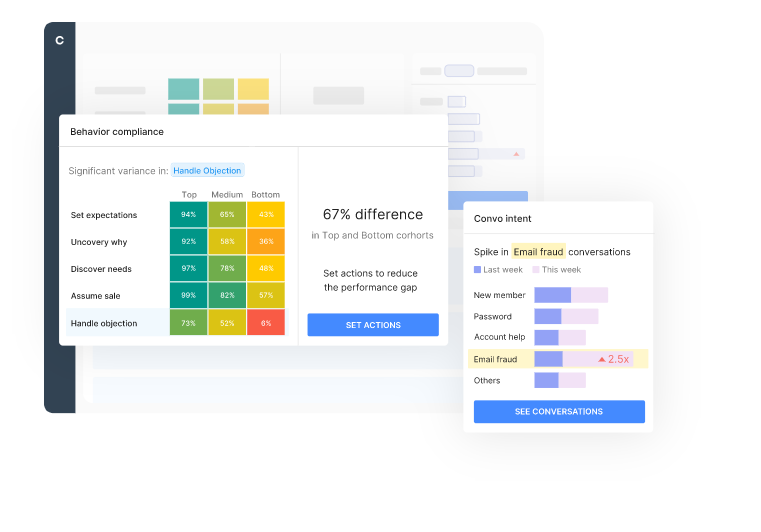
Task: Select the Email fraud highlighted tag
Action: [x=538, y=251]
